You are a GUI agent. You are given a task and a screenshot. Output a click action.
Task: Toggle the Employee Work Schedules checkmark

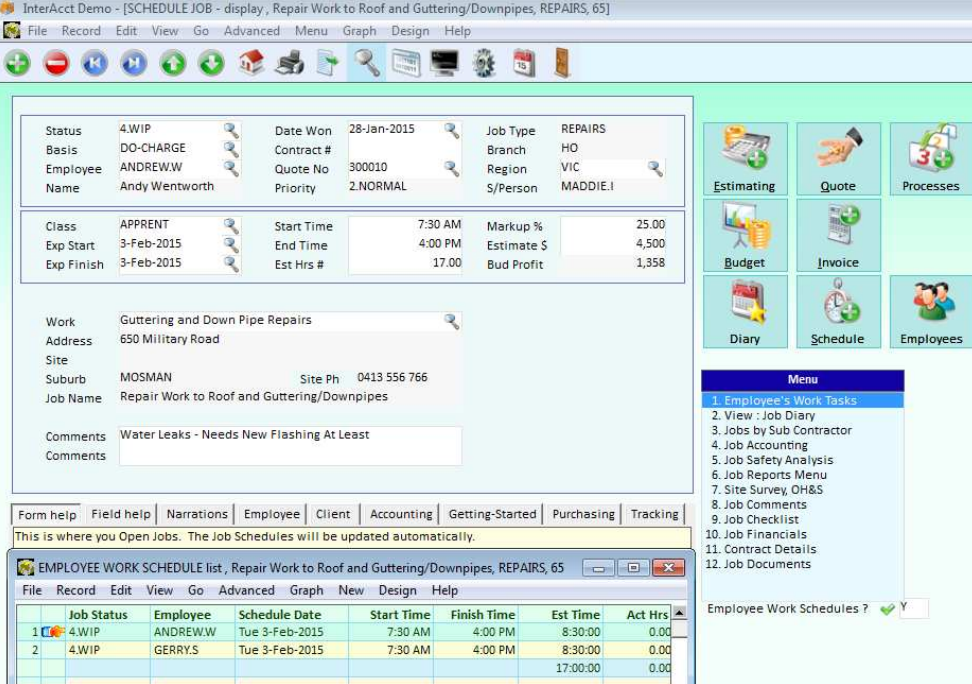point(887,609)
